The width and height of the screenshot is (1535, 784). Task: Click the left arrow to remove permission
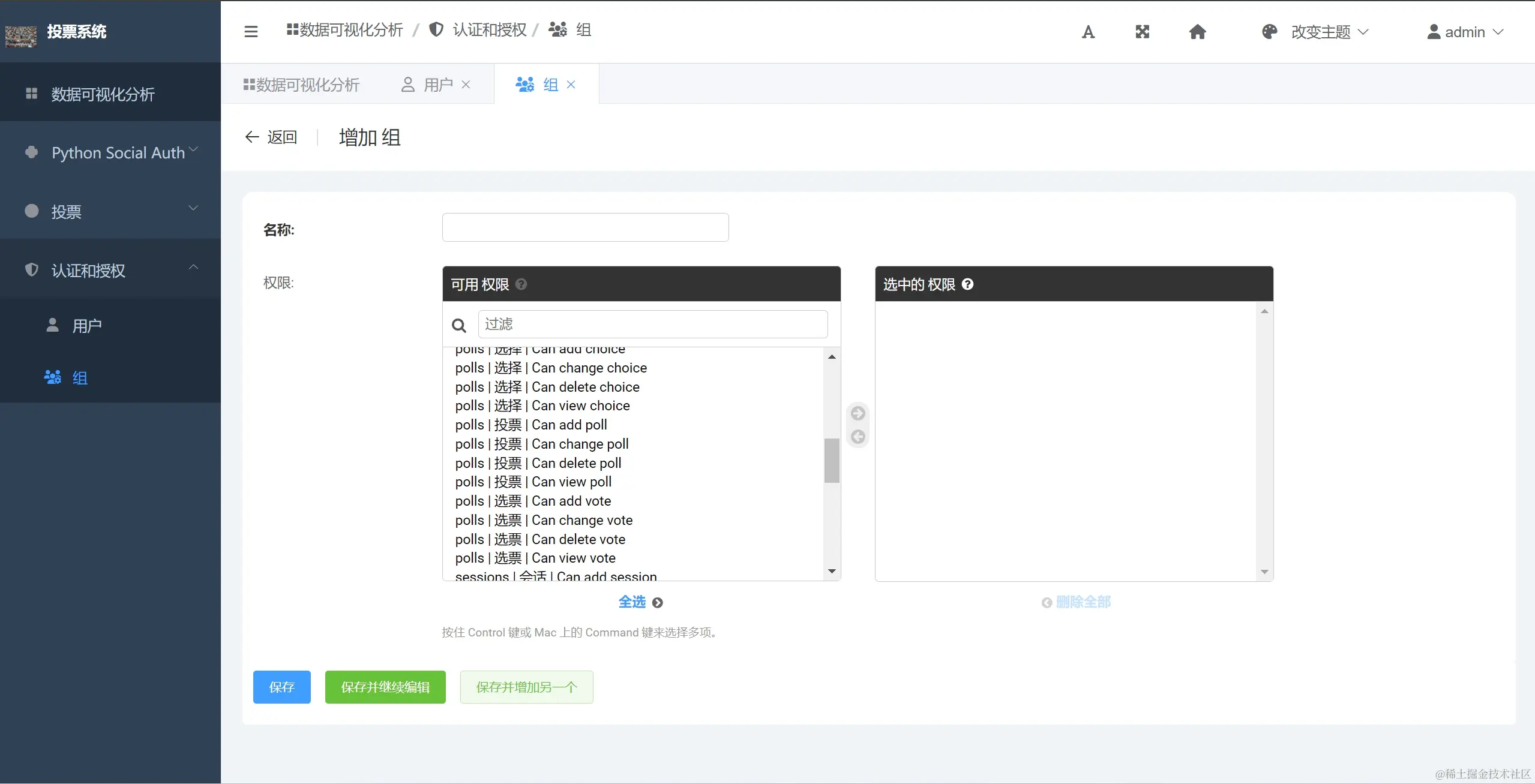point(858,437)
